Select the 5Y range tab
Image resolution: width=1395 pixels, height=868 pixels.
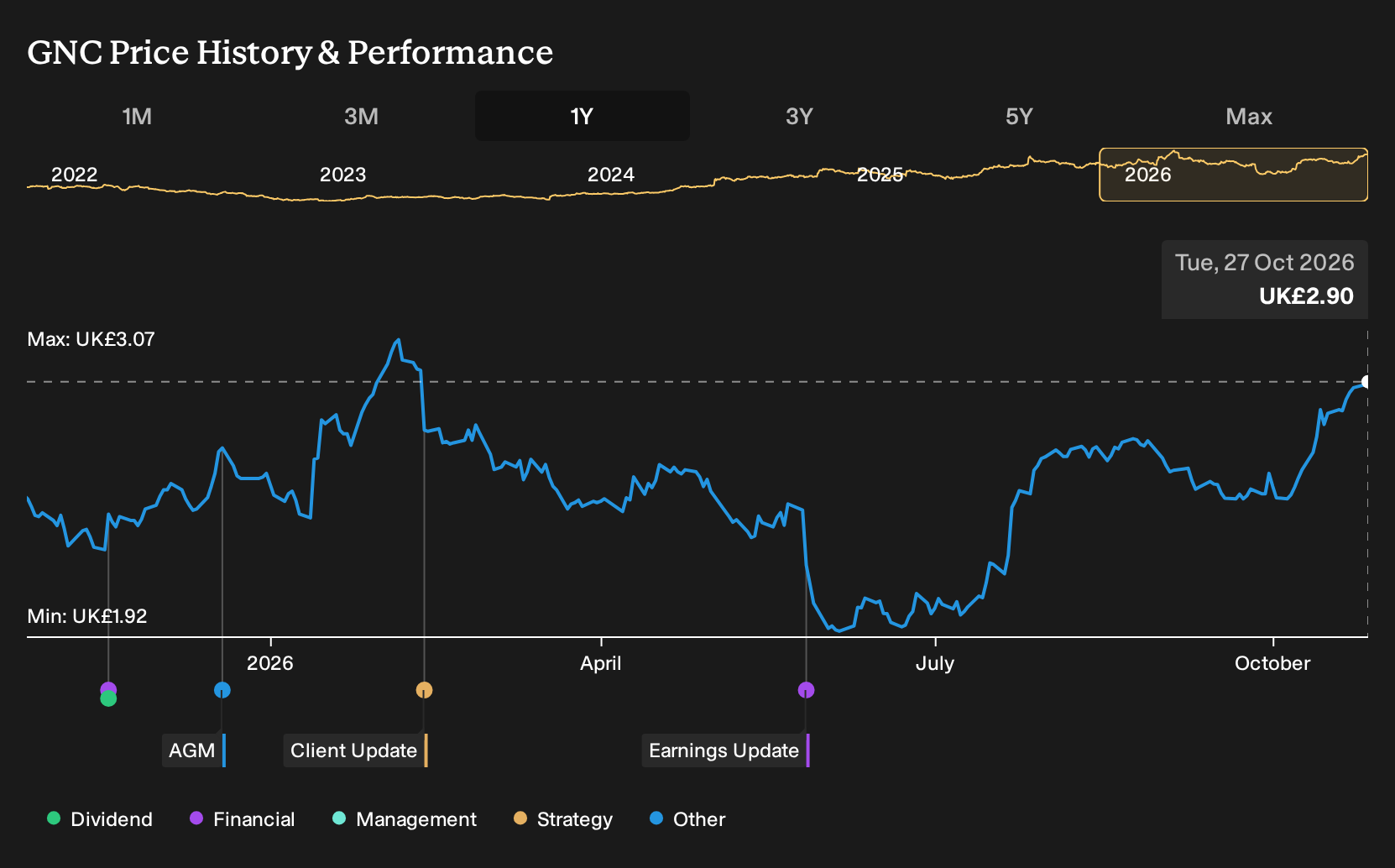tap(1019, 116)
